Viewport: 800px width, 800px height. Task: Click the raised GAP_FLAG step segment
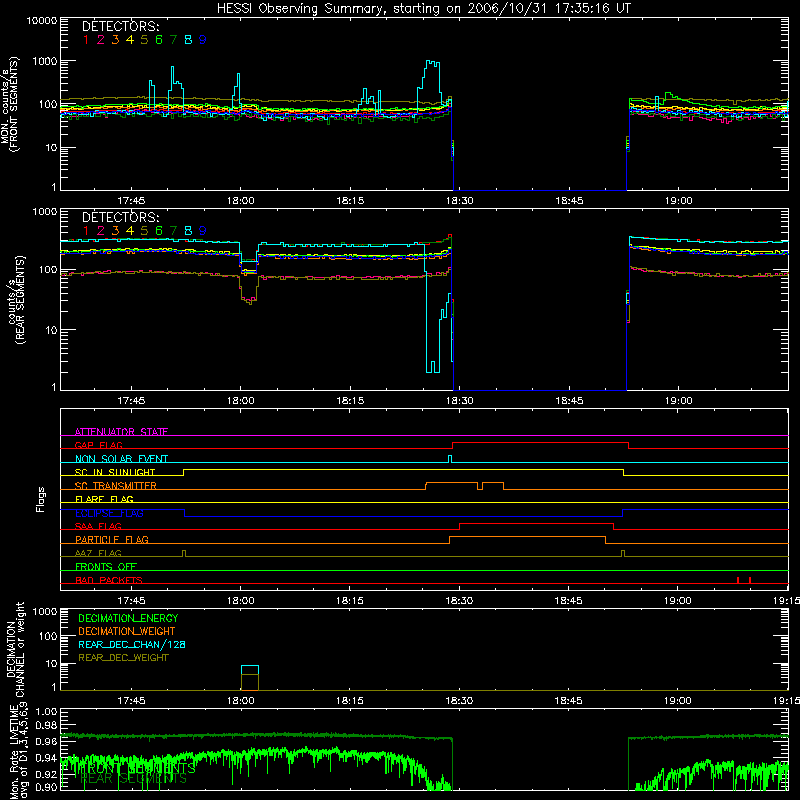(x=540, y=442)
